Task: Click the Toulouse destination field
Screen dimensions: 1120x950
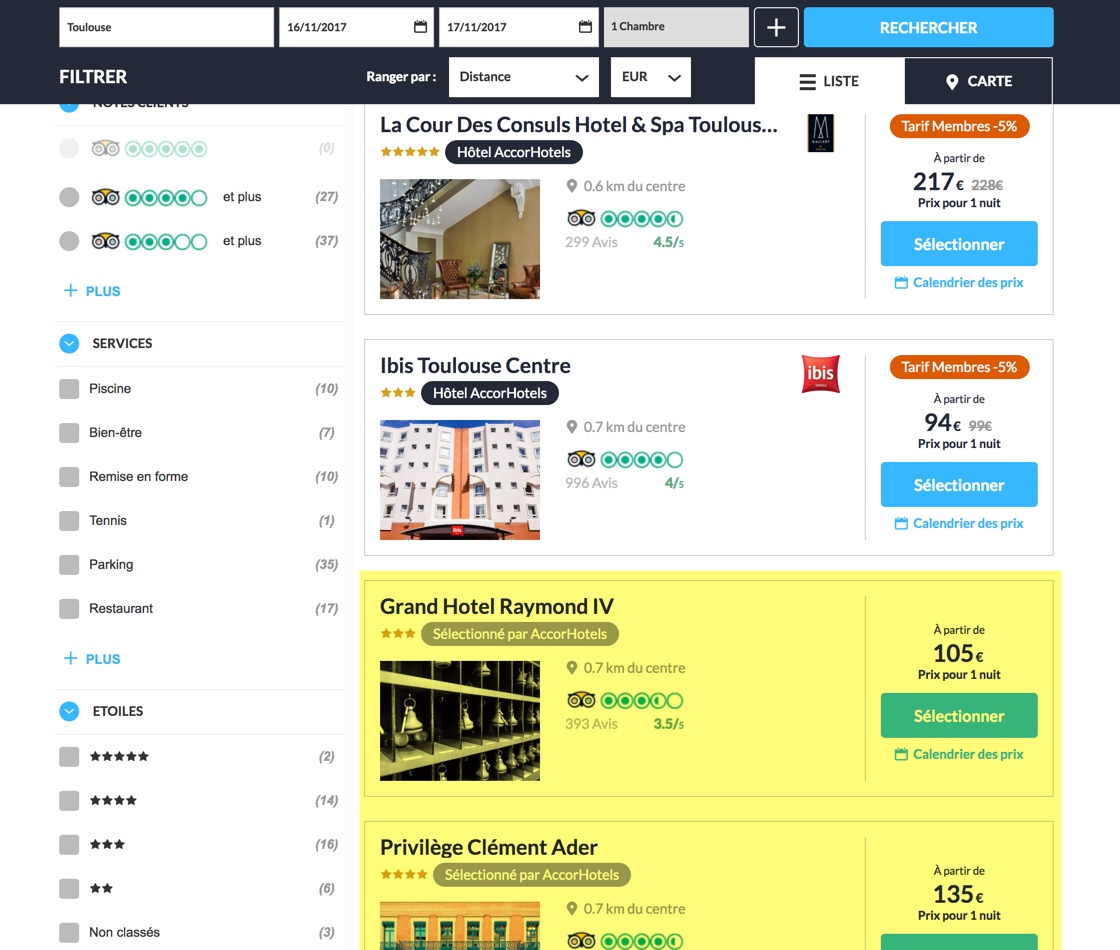Action: tap(166, 27)
